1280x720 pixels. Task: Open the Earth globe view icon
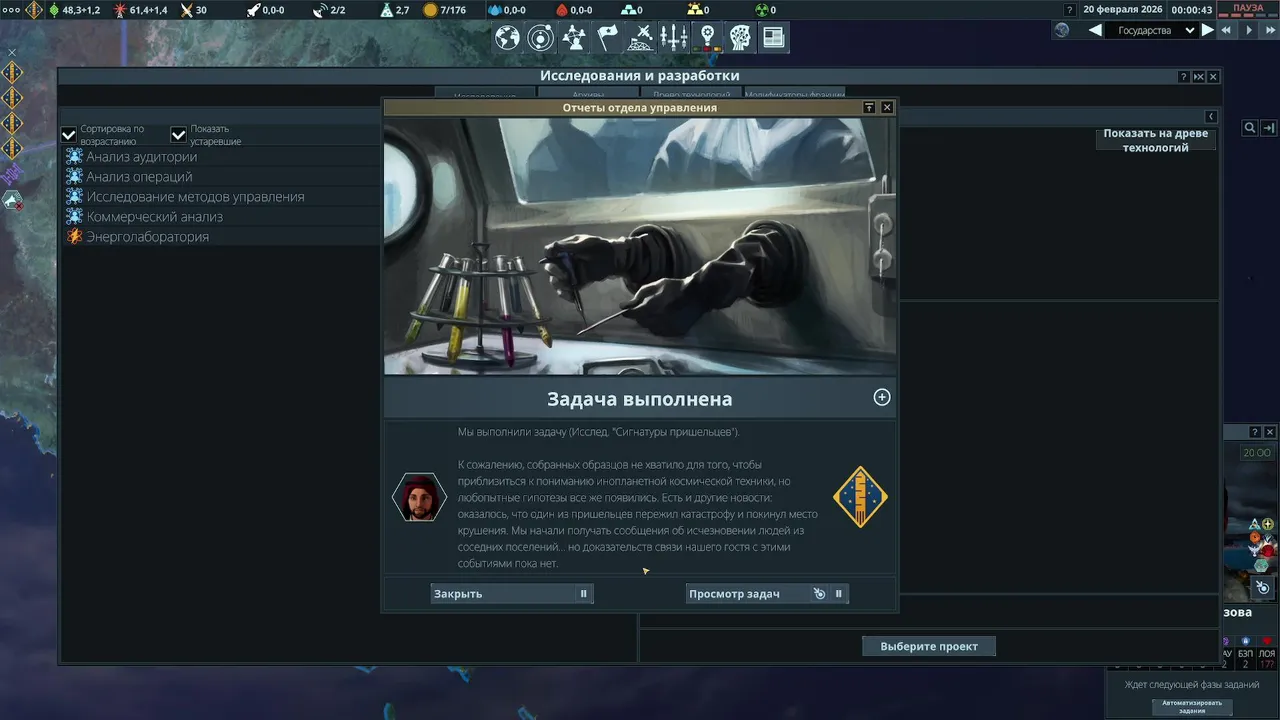click(x=508, y=38)
